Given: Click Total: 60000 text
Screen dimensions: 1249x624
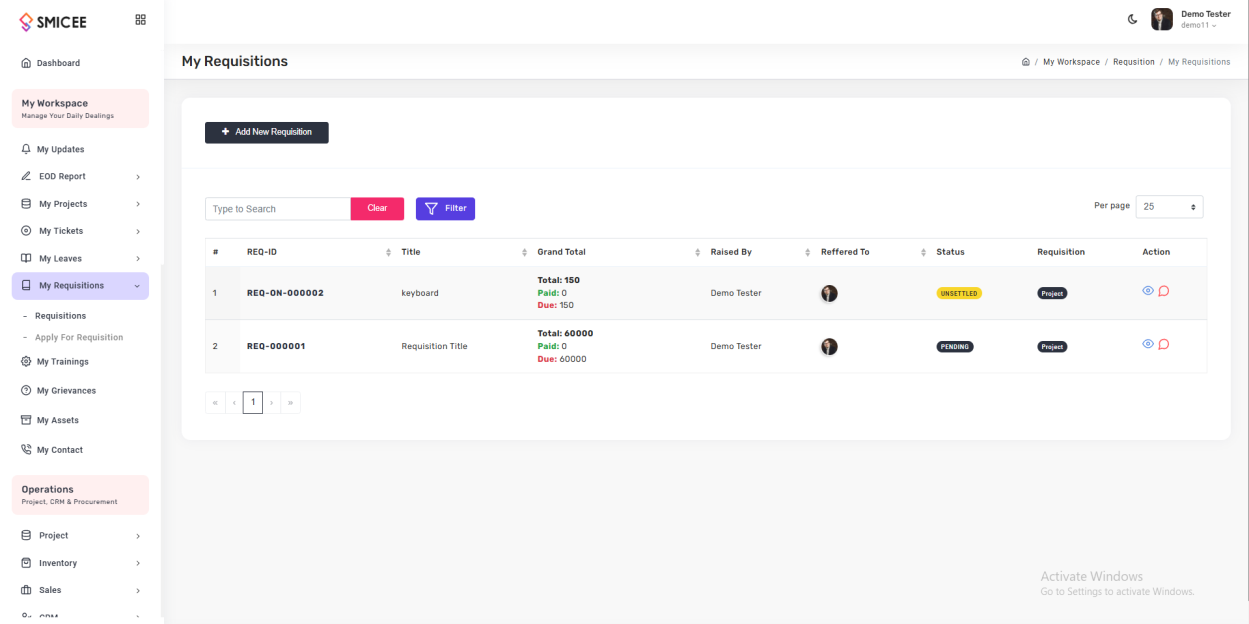Looking at the screenshot, I should tap(566, 333).
